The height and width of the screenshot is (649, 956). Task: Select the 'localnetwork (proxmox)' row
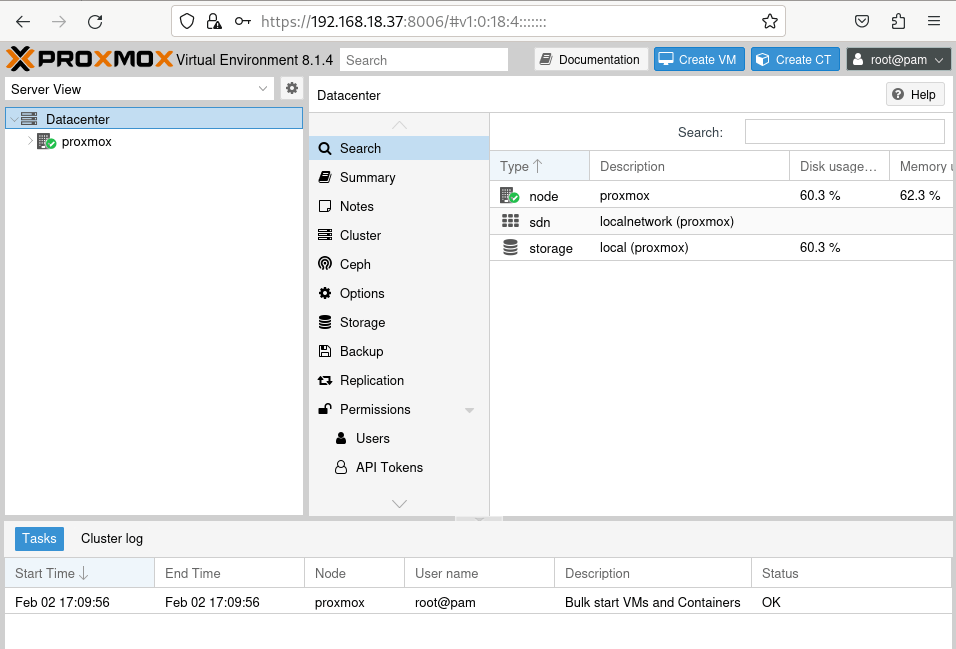(721, 221)
